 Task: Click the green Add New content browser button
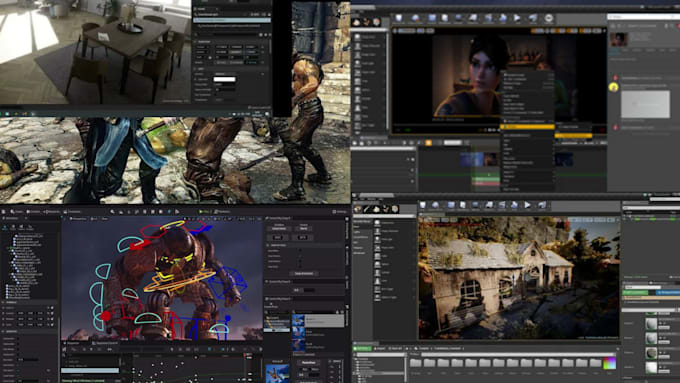pos(362,348)
